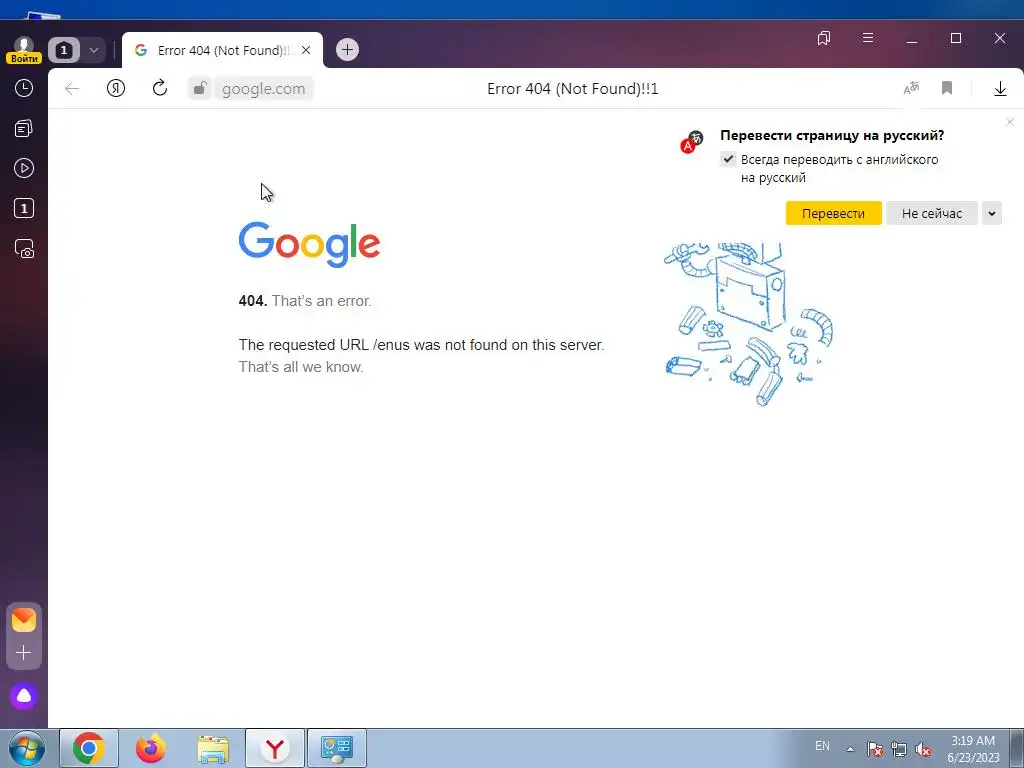Click the Перевести button

[833, 214]
